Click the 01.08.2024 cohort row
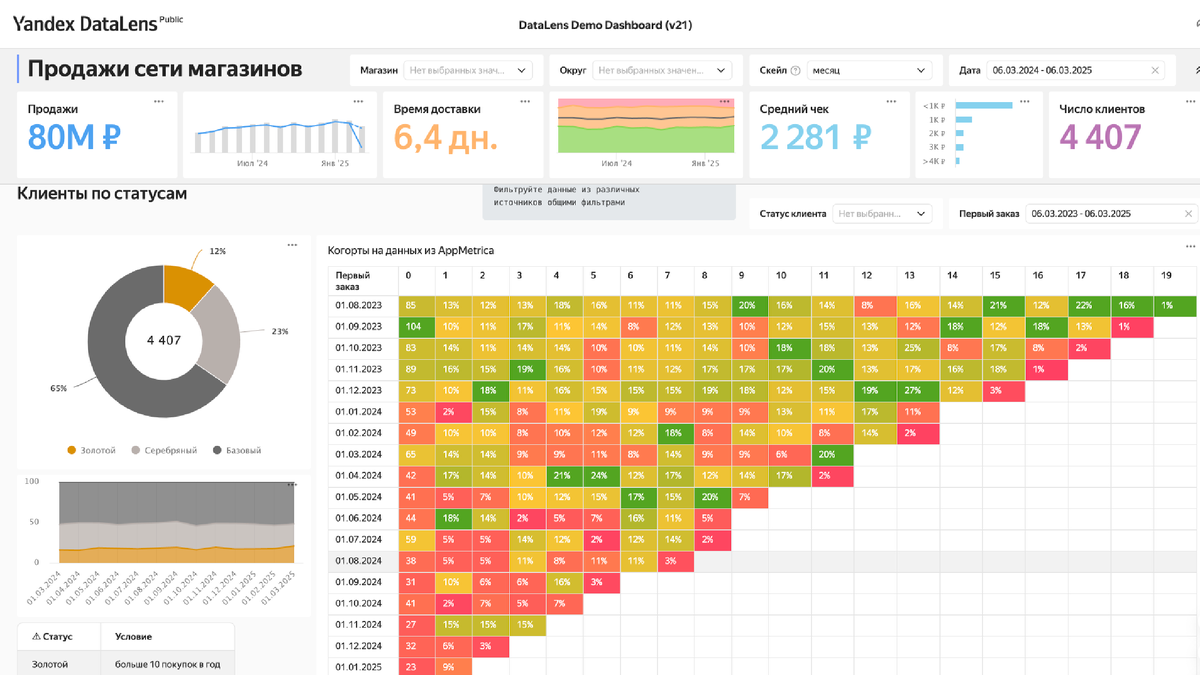The image size is (1200, 675). click(x=762, y=561)
